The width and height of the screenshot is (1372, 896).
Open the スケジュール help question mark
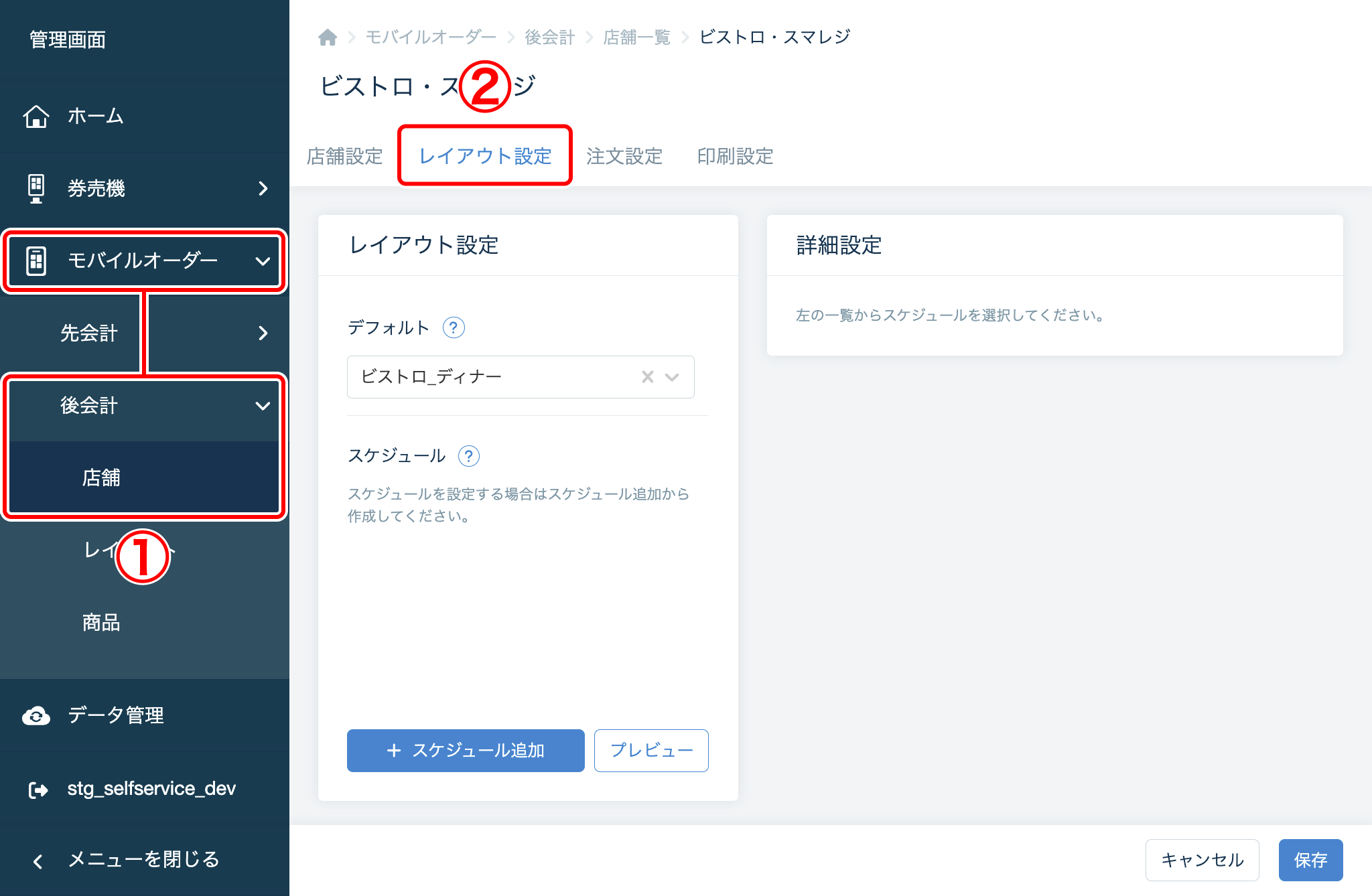point(468,456)
